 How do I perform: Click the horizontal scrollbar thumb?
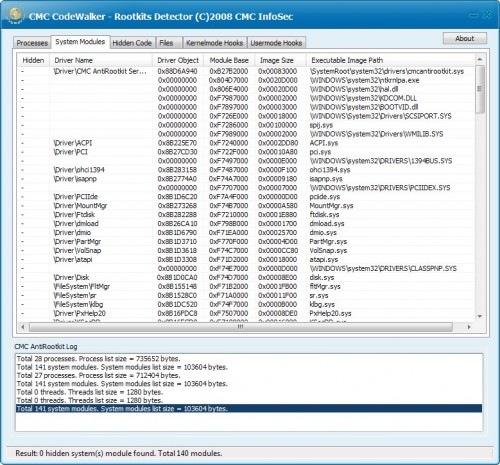[241, 327]
